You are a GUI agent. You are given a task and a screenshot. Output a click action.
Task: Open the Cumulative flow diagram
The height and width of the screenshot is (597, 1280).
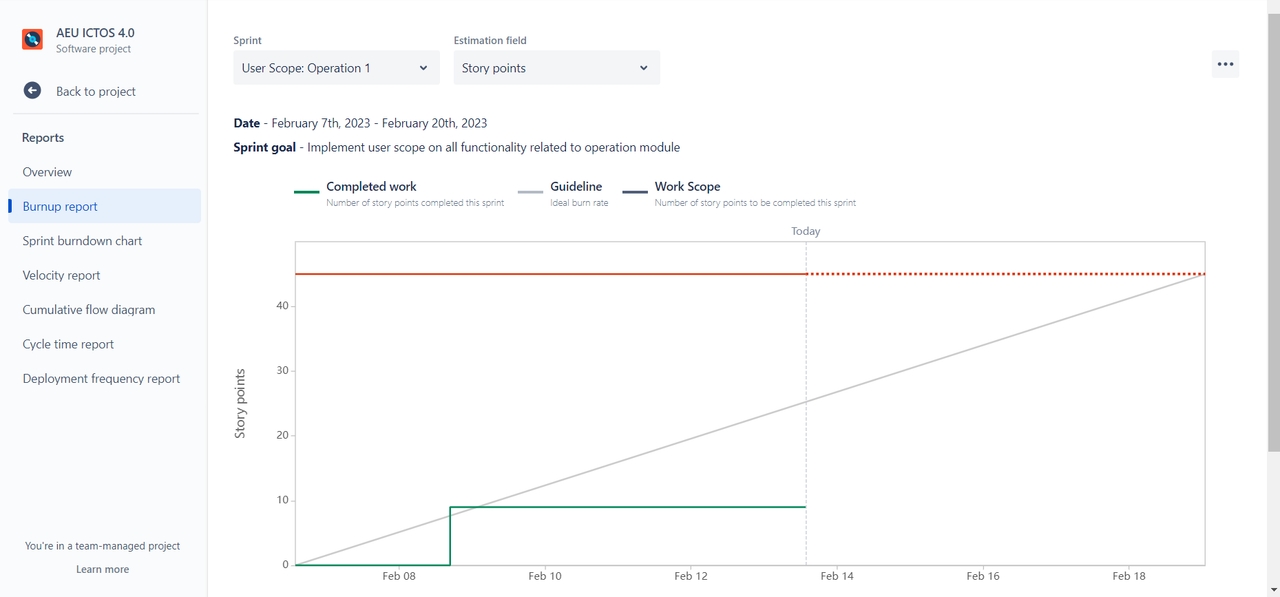click(89, 310)
